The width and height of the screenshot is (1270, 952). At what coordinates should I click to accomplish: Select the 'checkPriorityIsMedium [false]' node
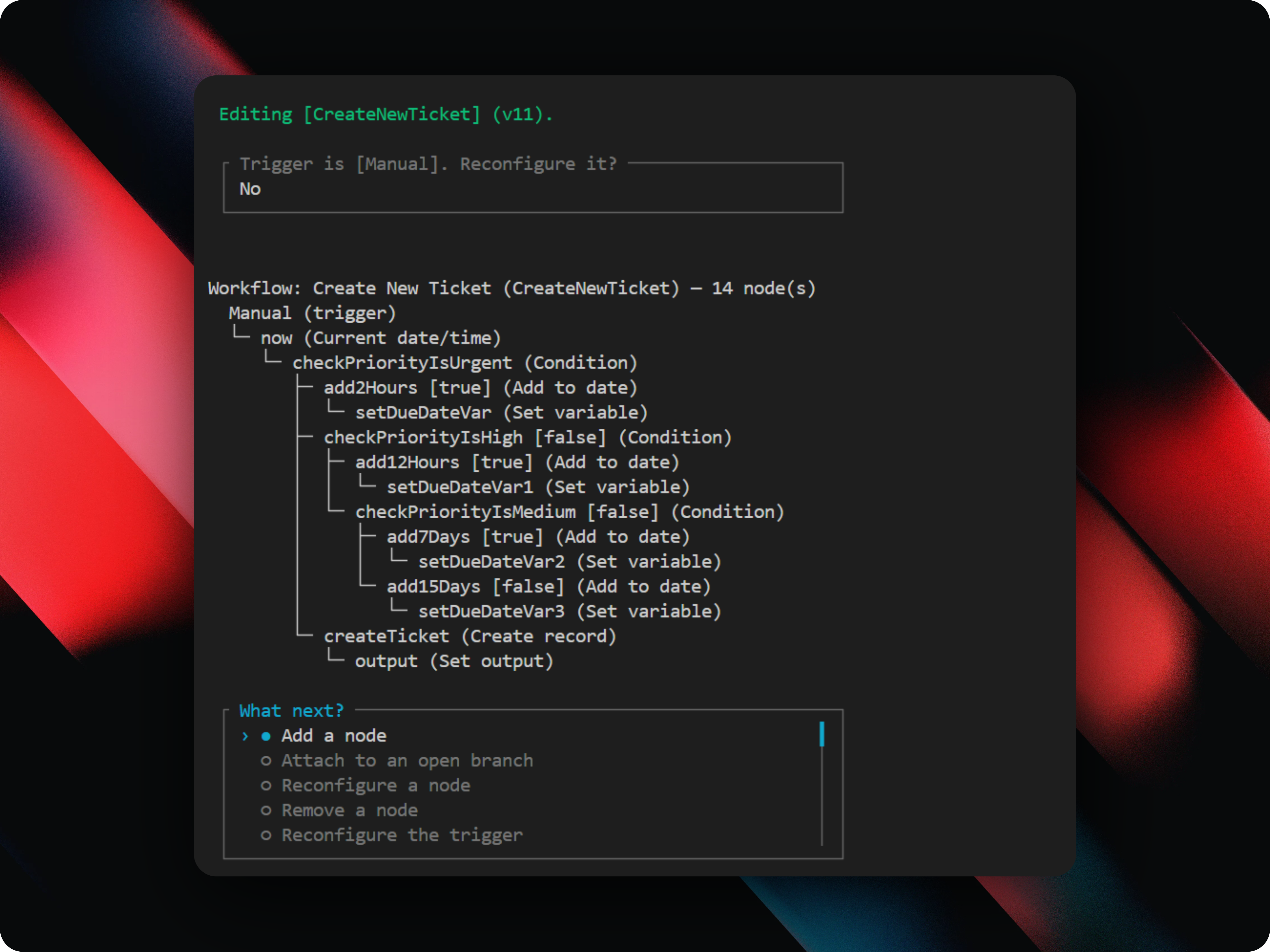click(x=570, y=512)
